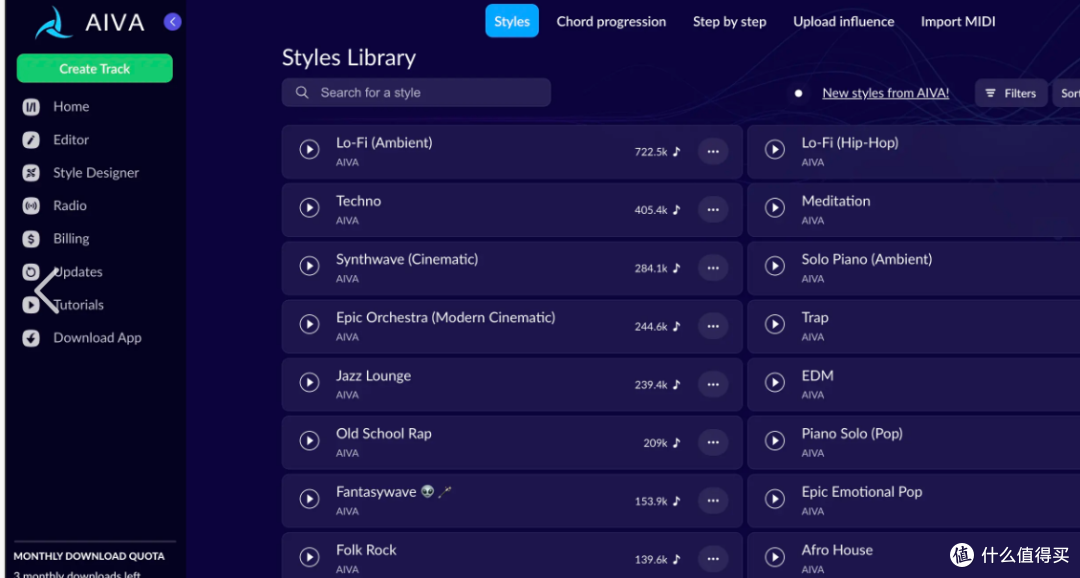Screen dimensions: 1080x578
Task: Open Radio from sidebar
Action: (70, 206)
